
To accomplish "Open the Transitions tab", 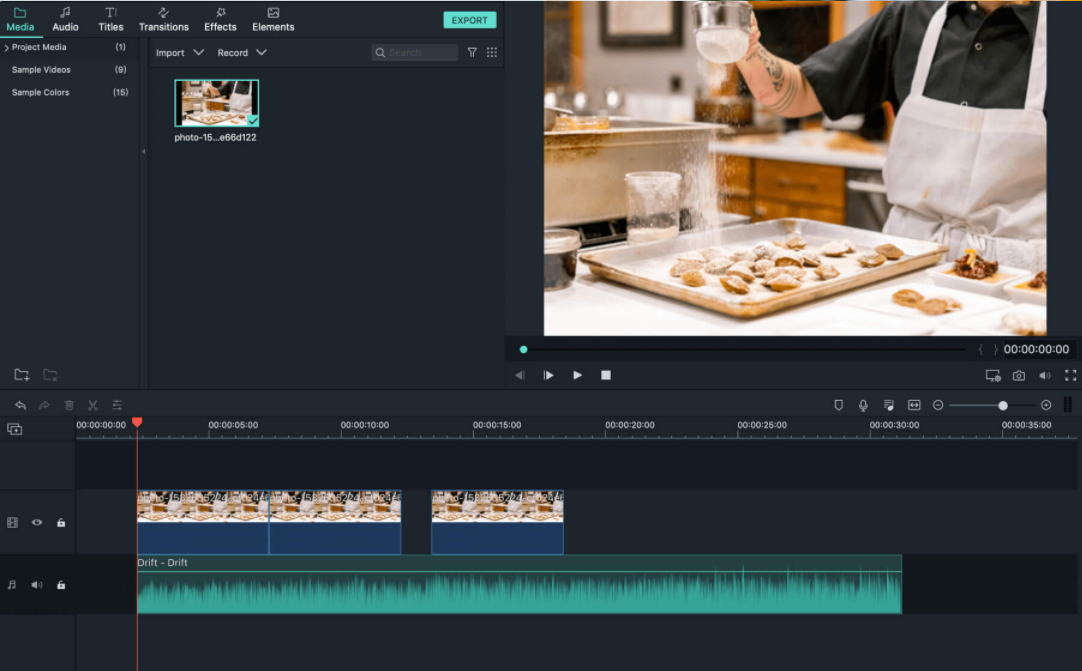I will pyautogui.click(x=163, y=18).
